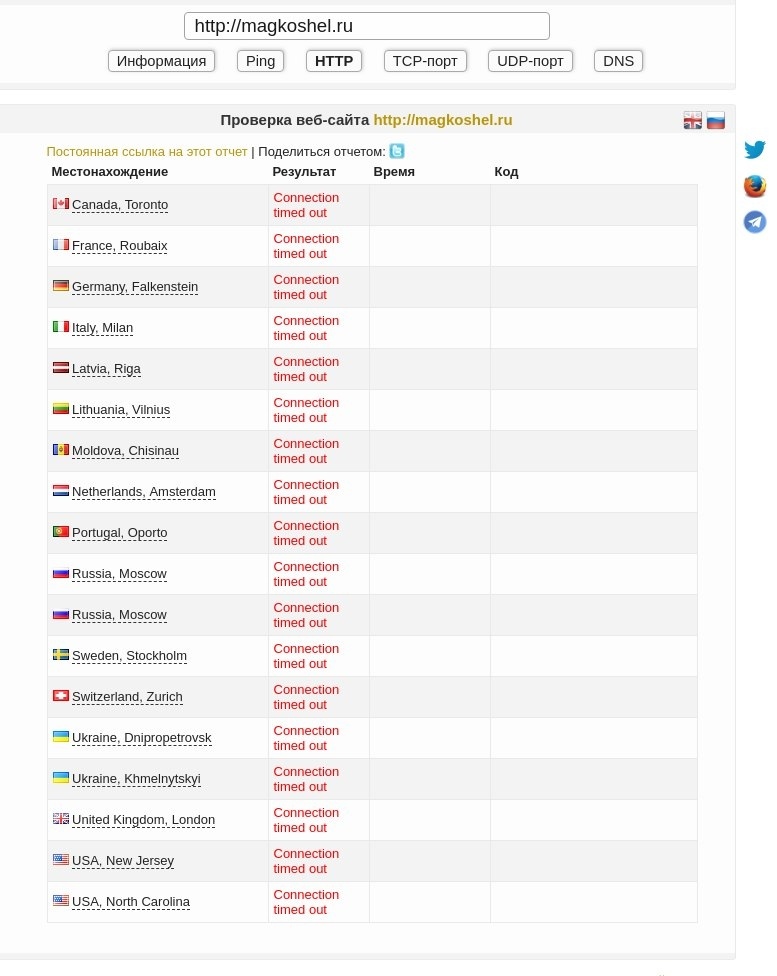This screenshot has width=777, height=976.
Task: Click the Twitter bird sidebar icon
Action: pos(755,150)
